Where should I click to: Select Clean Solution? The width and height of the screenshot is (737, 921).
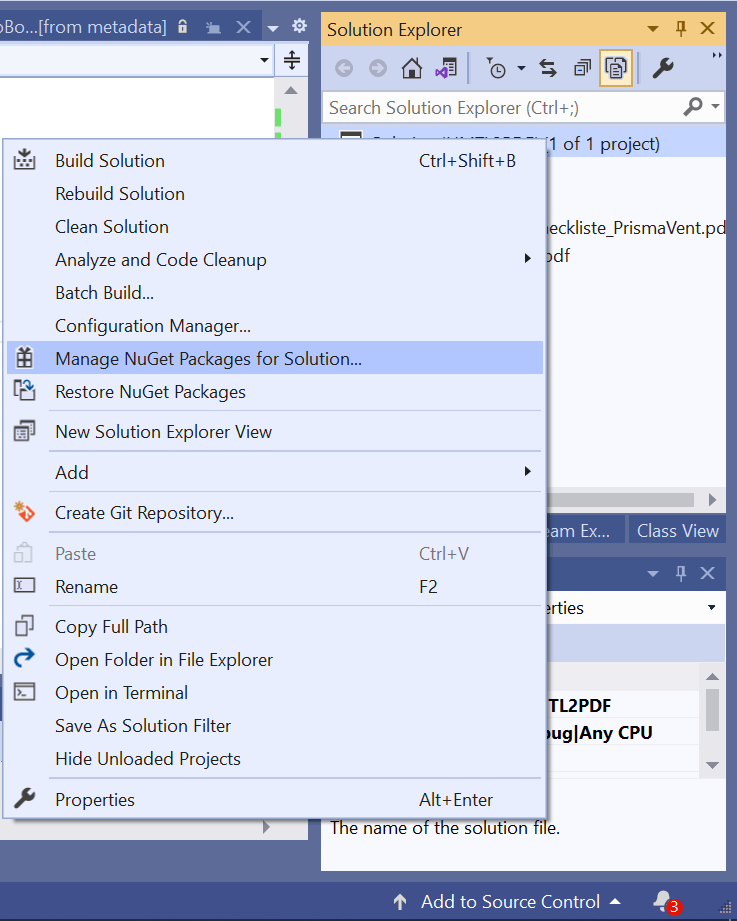tap(274, 226)
